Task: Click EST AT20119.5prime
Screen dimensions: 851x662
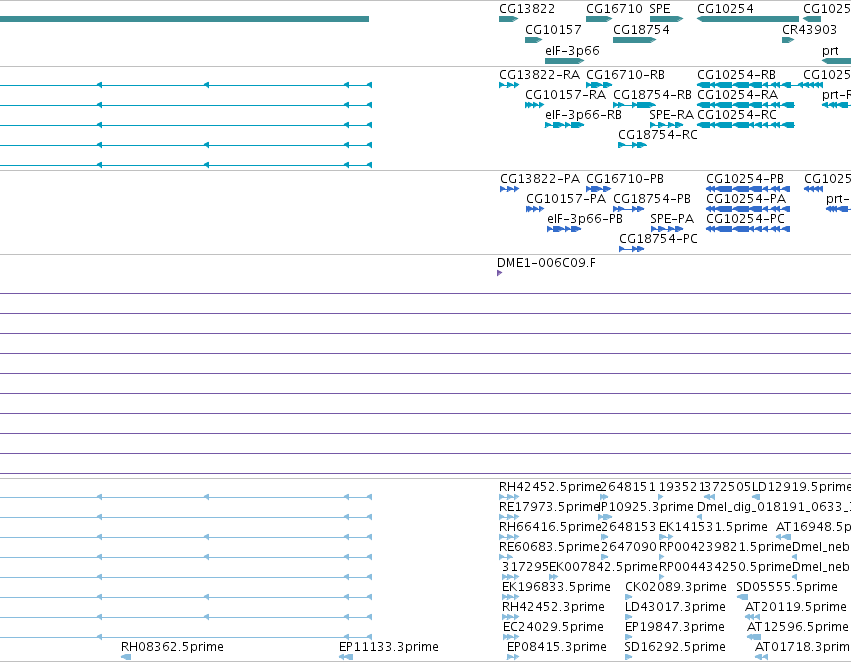Action: tap(796, 607)
